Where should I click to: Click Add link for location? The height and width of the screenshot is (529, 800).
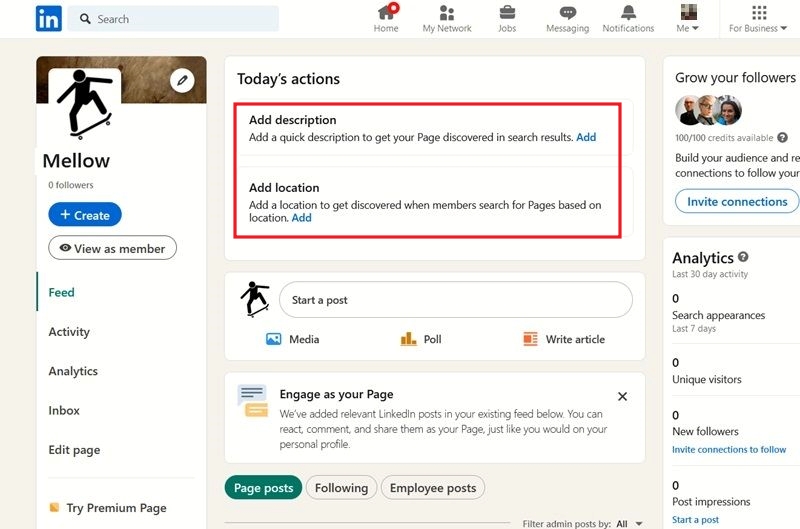click(x=302, y=218)
